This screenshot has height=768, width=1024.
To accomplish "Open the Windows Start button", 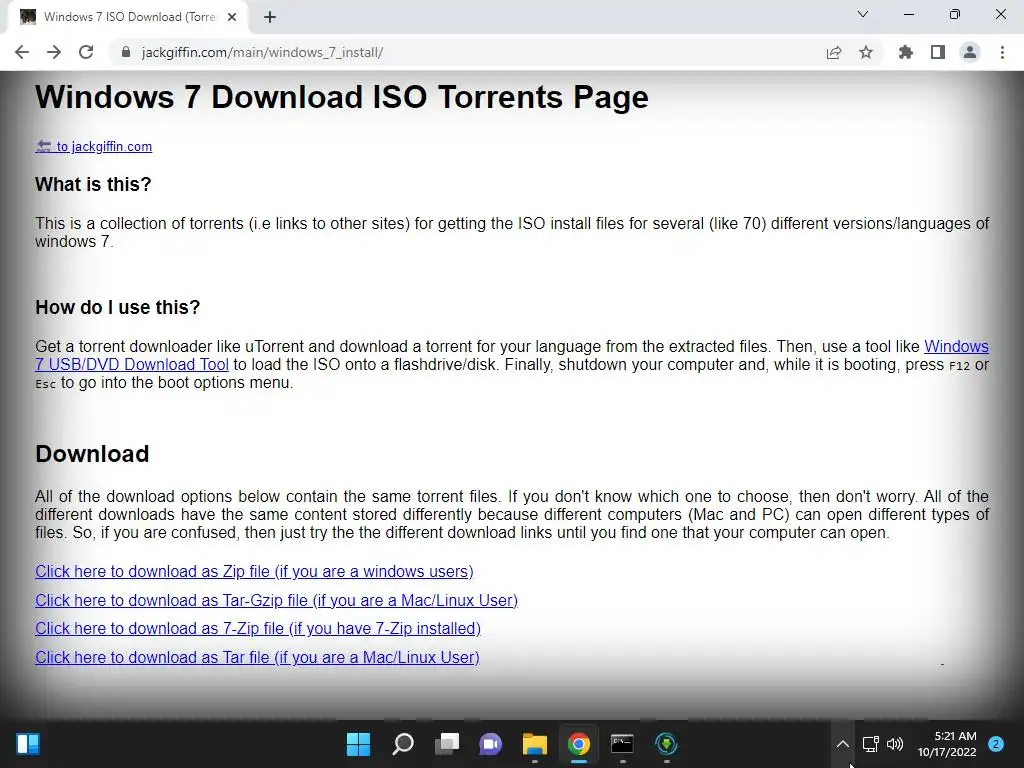I will point(358,744).
